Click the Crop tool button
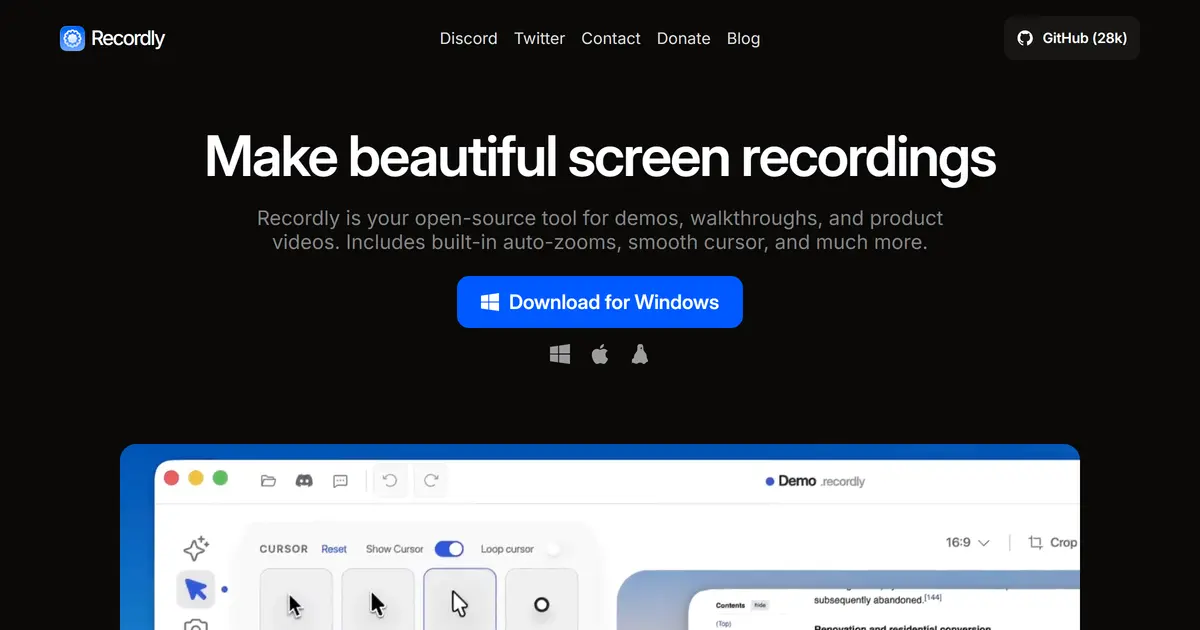1200x630 pixels. 1052,542
